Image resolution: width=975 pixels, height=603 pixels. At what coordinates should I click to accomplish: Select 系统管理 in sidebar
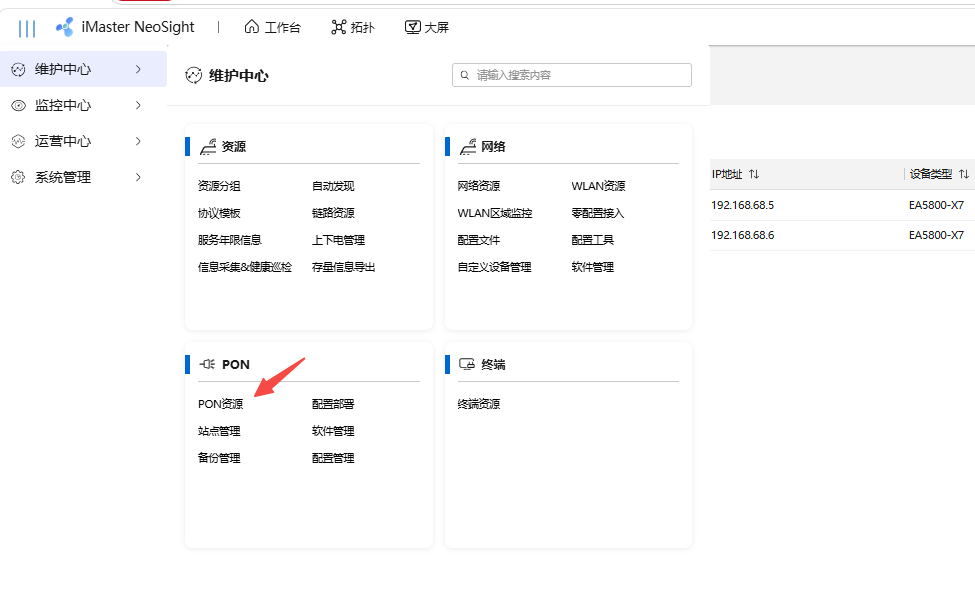click(83, 177)
